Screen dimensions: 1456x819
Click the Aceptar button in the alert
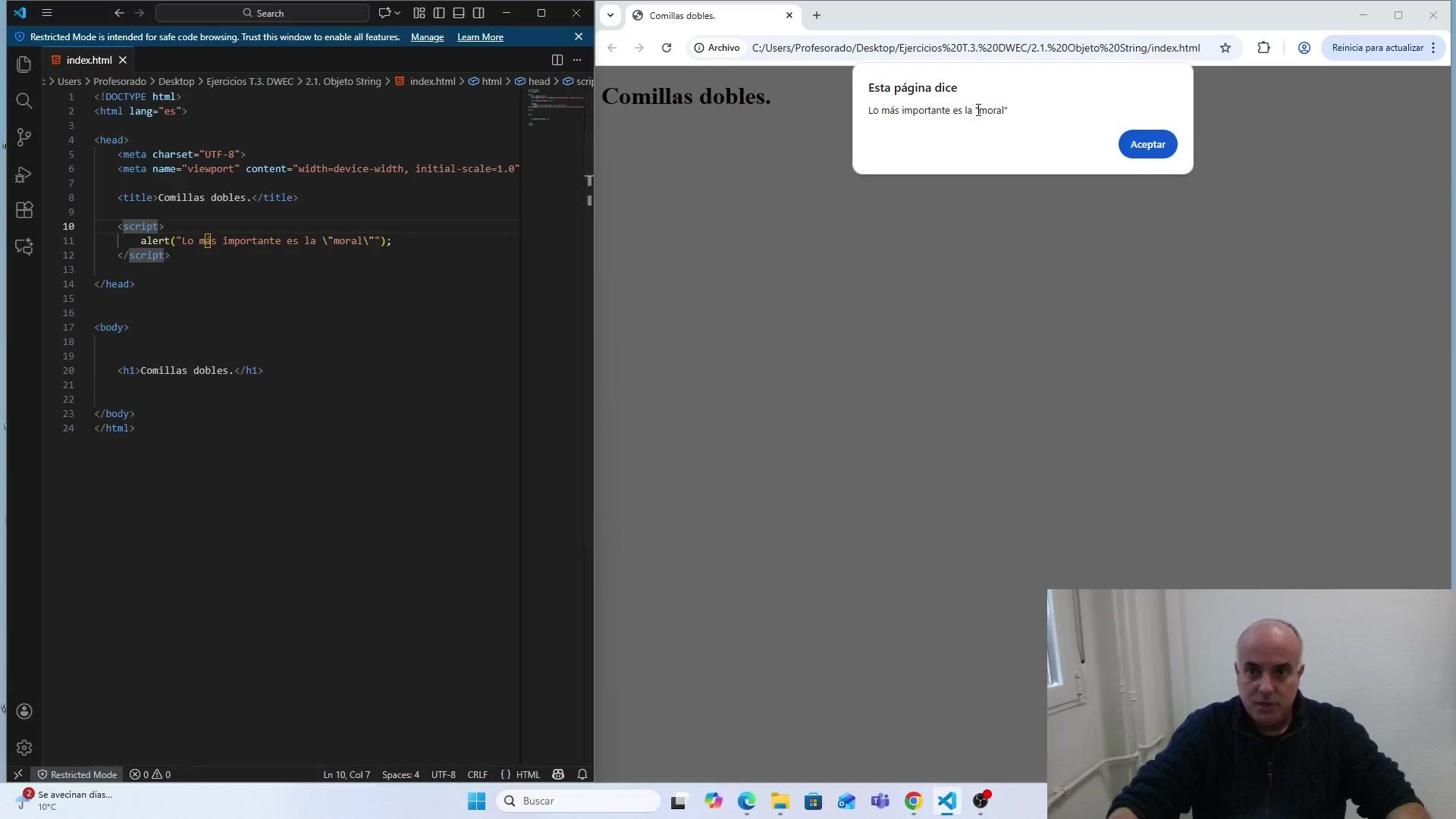pyautogui.click(x=1147, y=144)
